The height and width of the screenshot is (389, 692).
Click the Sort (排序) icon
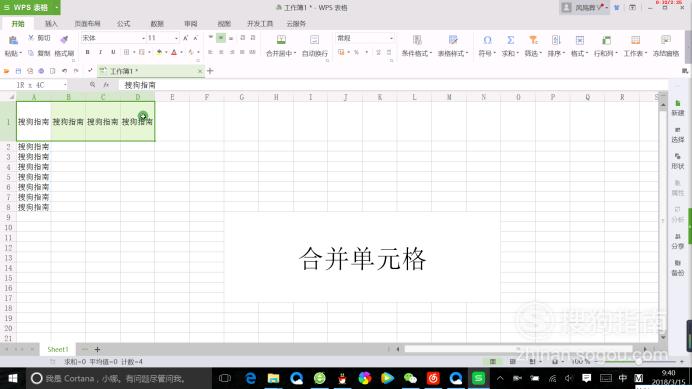[x=557, y=40]
